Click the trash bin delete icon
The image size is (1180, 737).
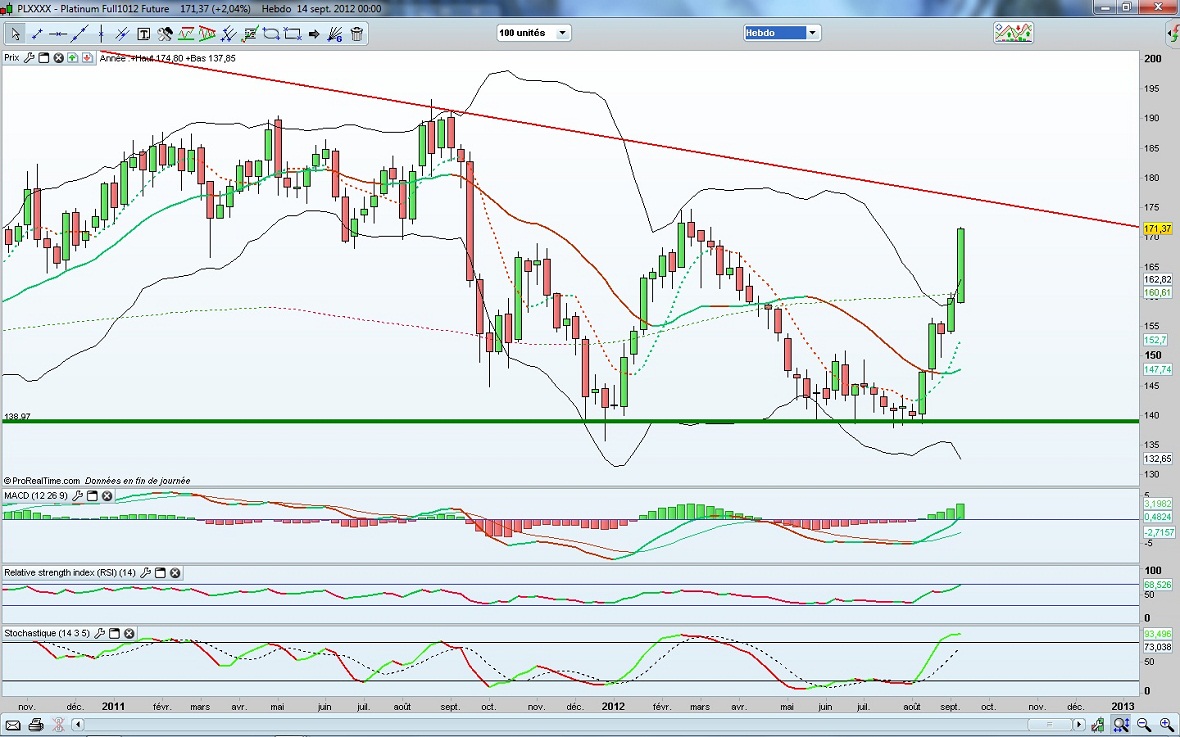357,34
